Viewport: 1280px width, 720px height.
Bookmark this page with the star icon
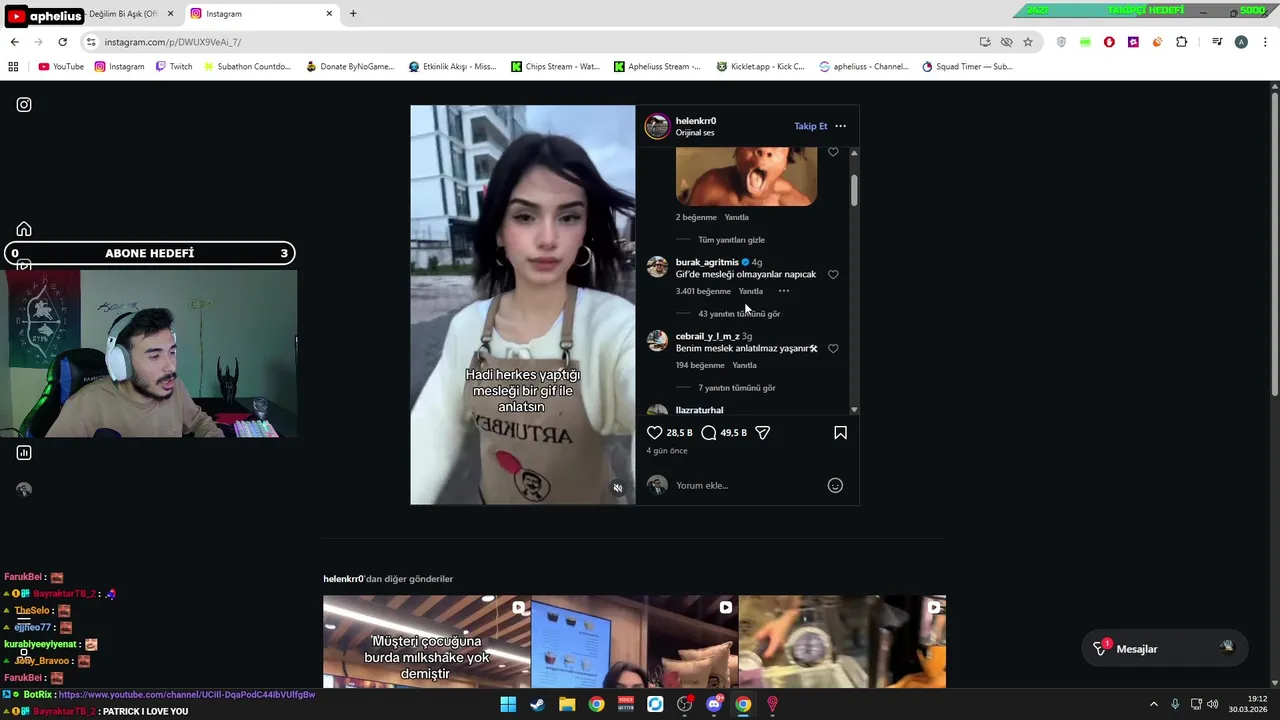tap(1027, 42)
